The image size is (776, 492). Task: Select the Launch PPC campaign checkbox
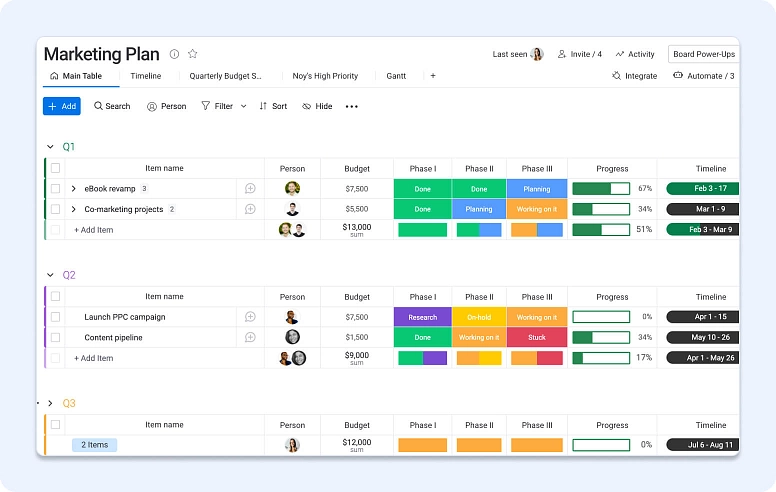point(56,317)
